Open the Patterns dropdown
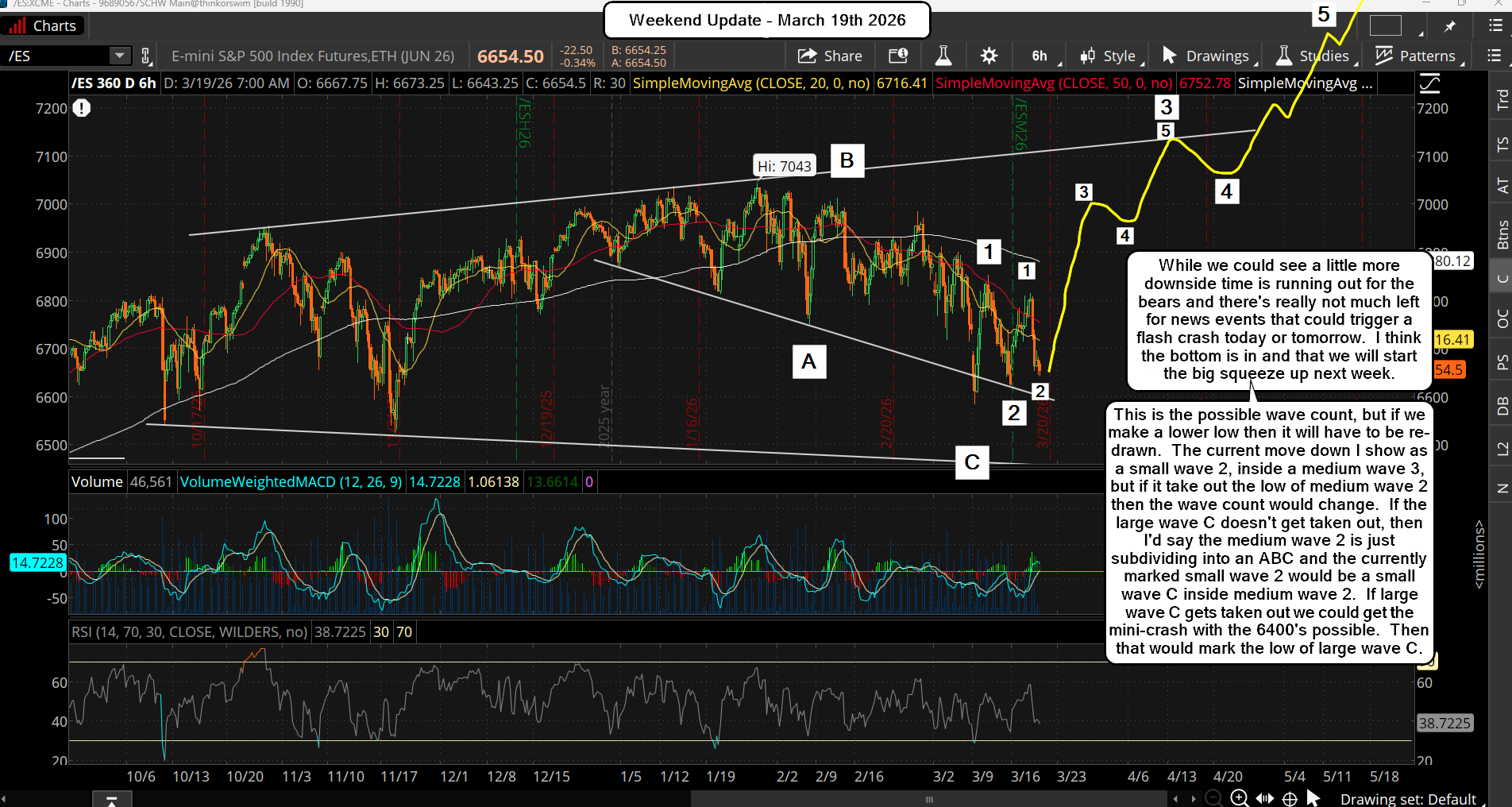The image size is (1512, 807). click(x=1418, y=56)
